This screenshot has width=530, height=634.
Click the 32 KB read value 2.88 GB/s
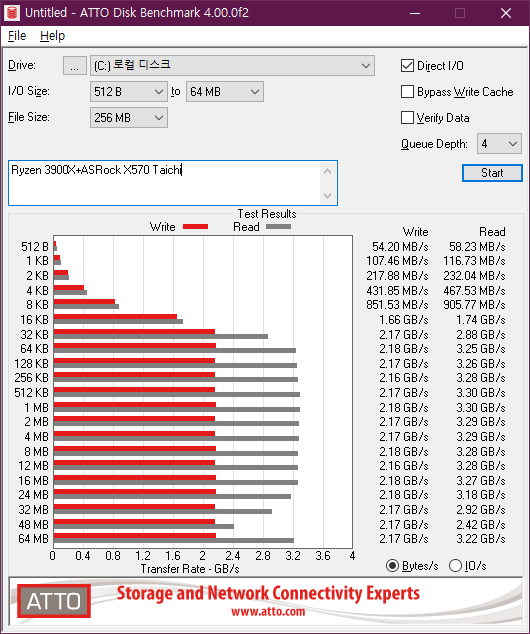[x=481, y=335]
